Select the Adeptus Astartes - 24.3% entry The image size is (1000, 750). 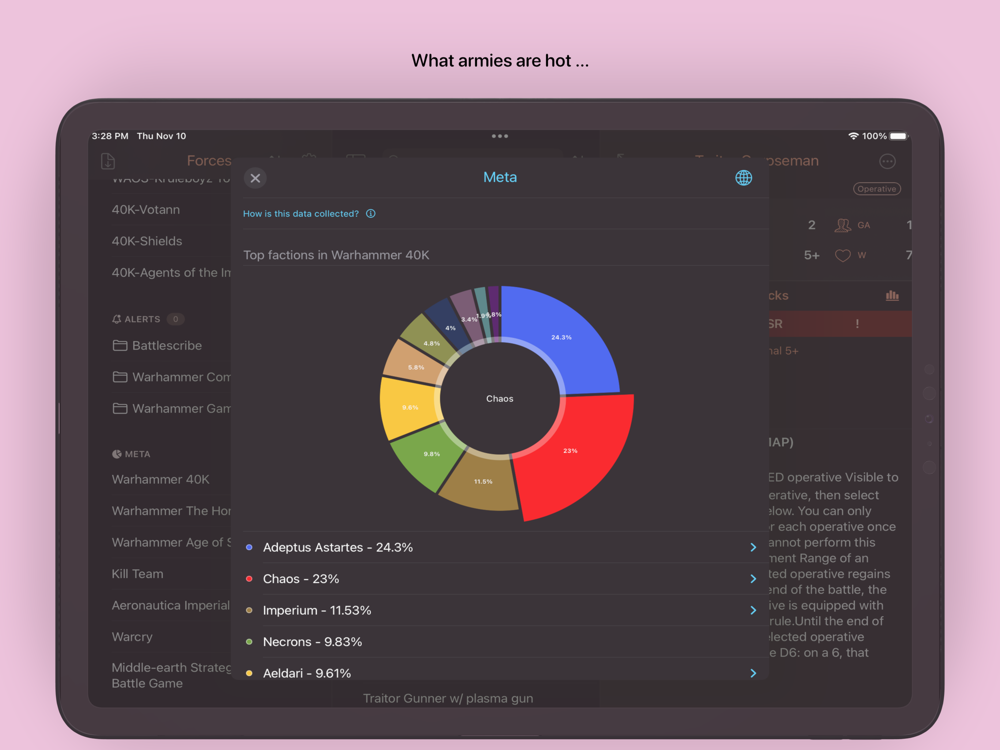500,547
